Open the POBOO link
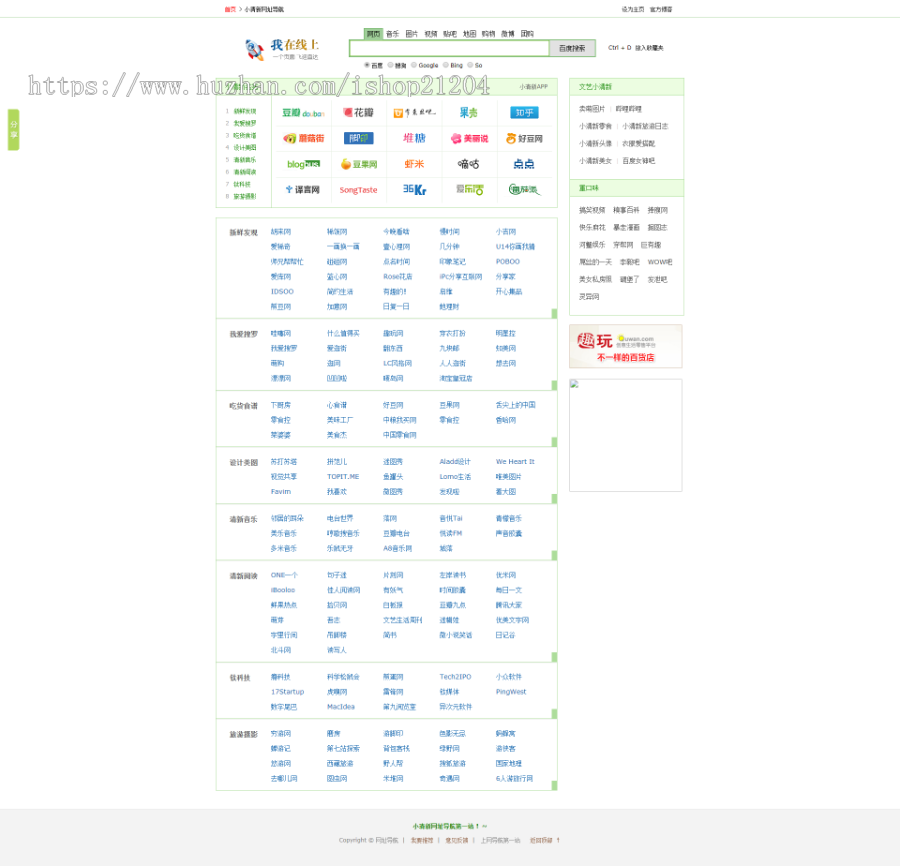 click(508, 262)
